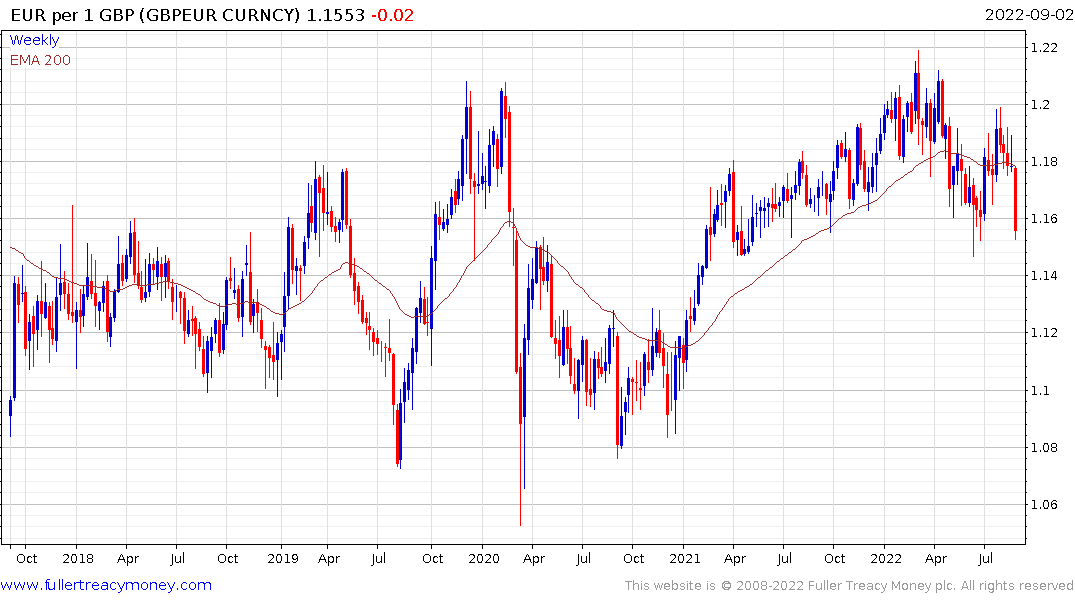Click the red change value -0.02
The image size is (1075, 600).
(x=393, y=15)
